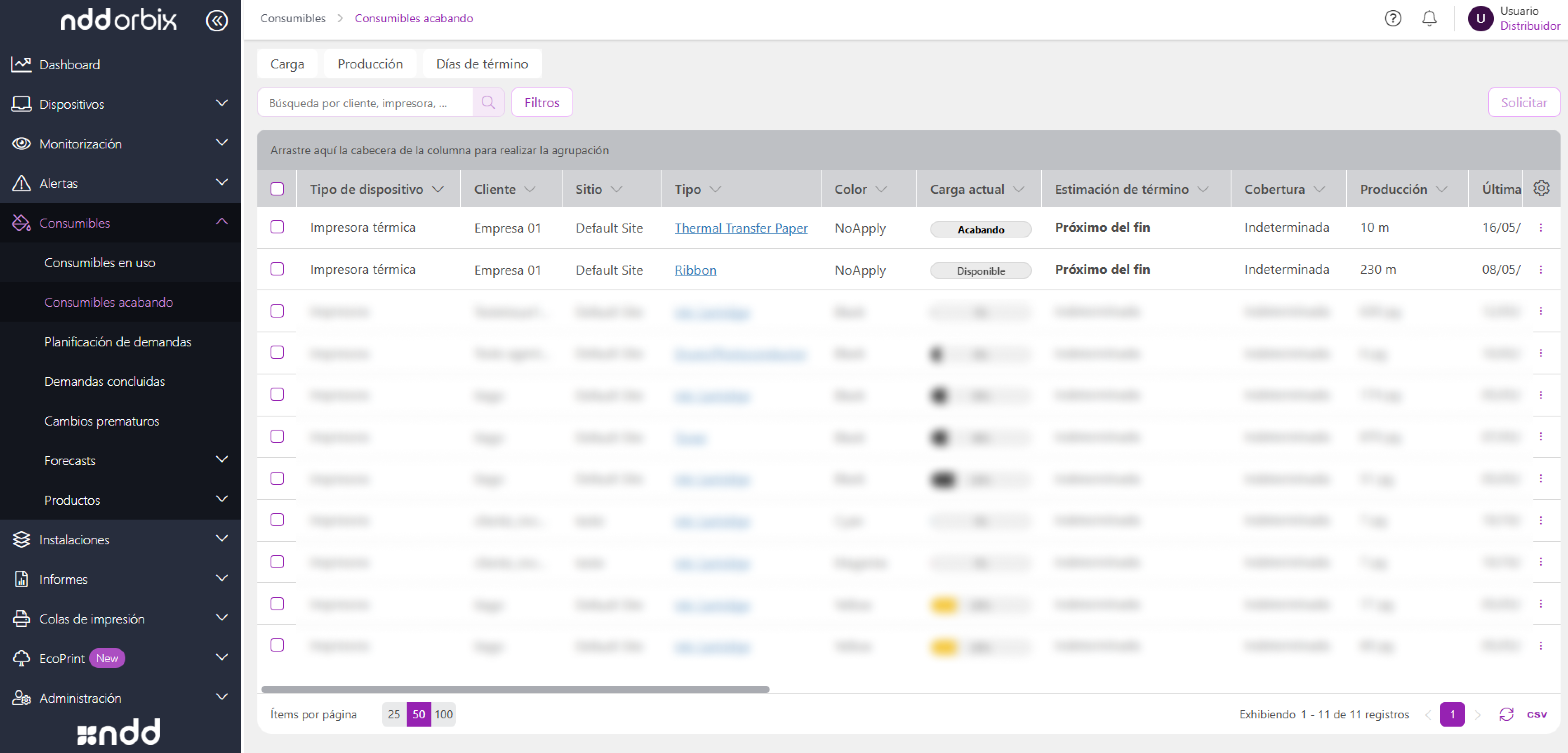Open row actions menu for Ribbon row
The image size is (1568, 753).
click(x=1541, y=270)
